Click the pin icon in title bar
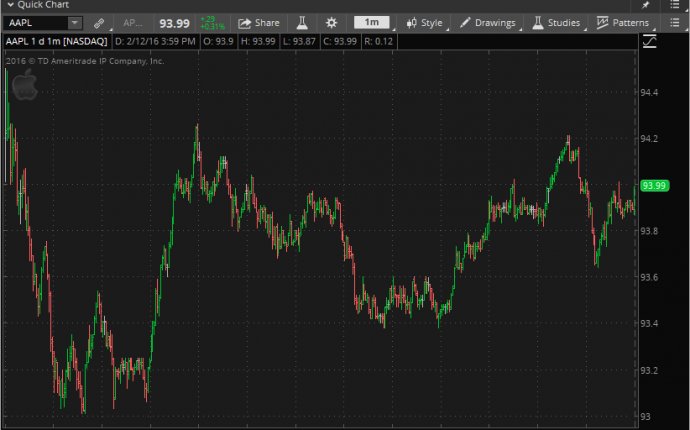Image resolution: width=690 pixels, height=430 pixels. tap(645, 5)
